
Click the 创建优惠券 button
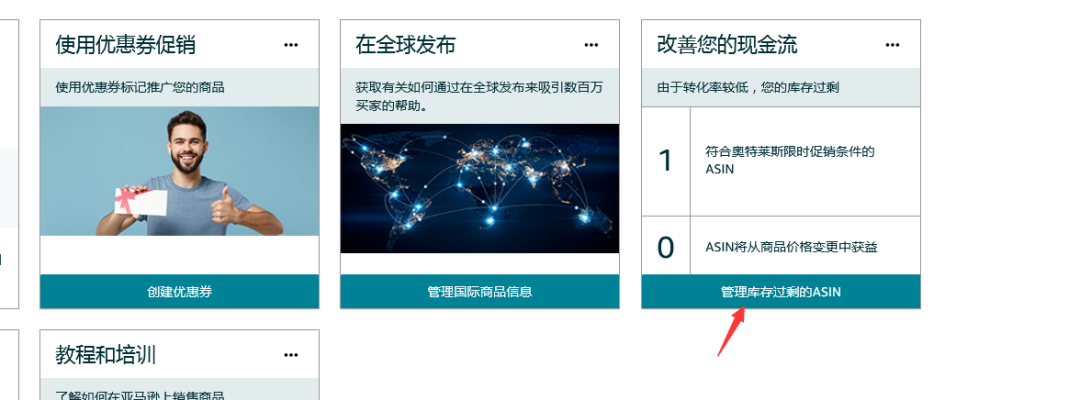click(x=180, y=291)
